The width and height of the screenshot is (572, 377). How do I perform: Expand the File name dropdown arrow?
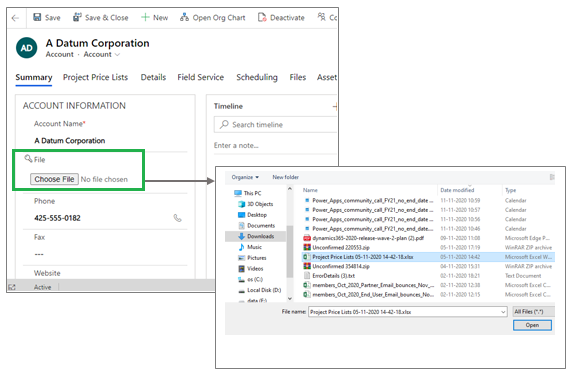click(x=503, y=312)
